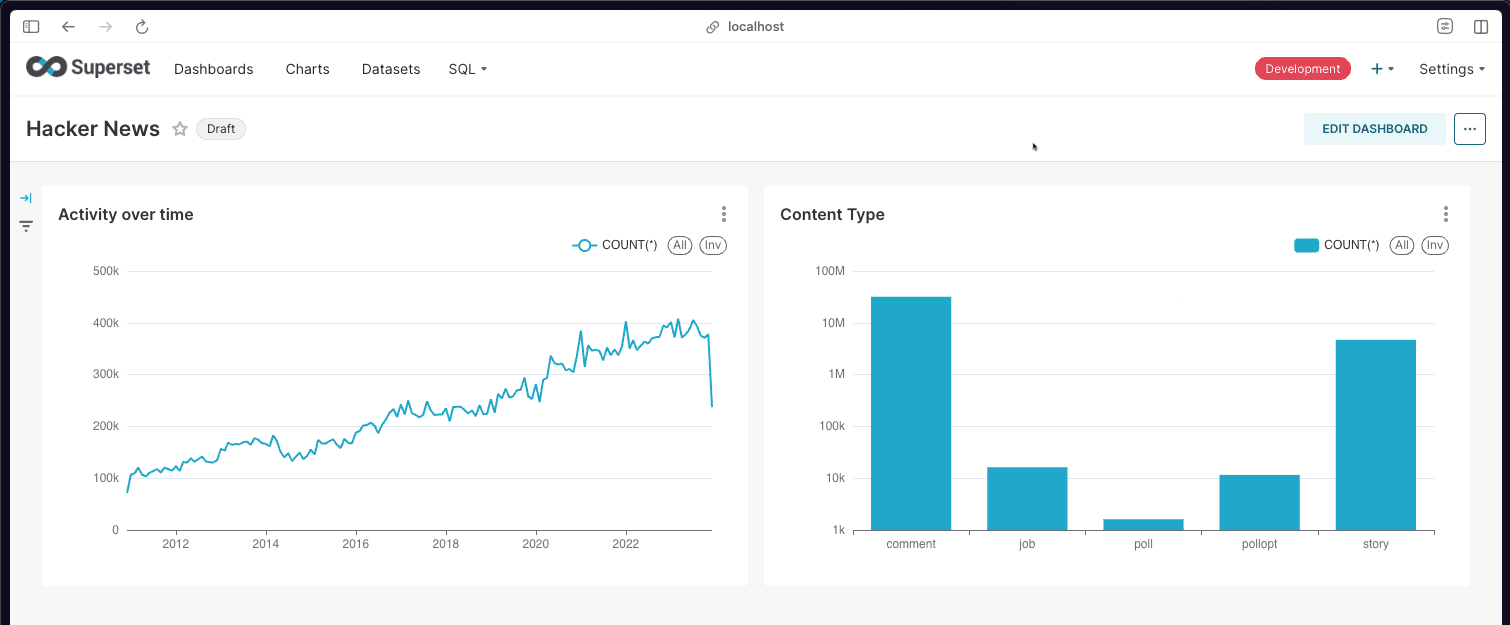The image size is (1510, 625).
Task: Go to the Dashboards tab
Action: click(213, 69)
